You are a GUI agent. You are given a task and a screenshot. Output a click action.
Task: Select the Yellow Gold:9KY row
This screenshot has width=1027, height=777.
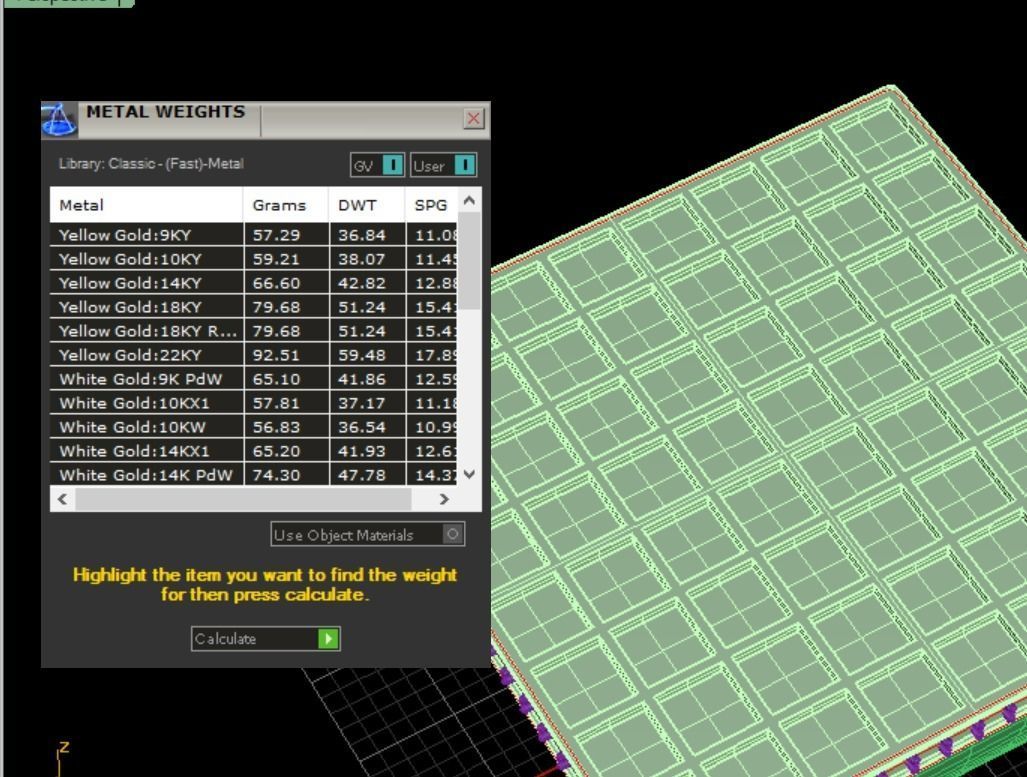click(253, 235)
